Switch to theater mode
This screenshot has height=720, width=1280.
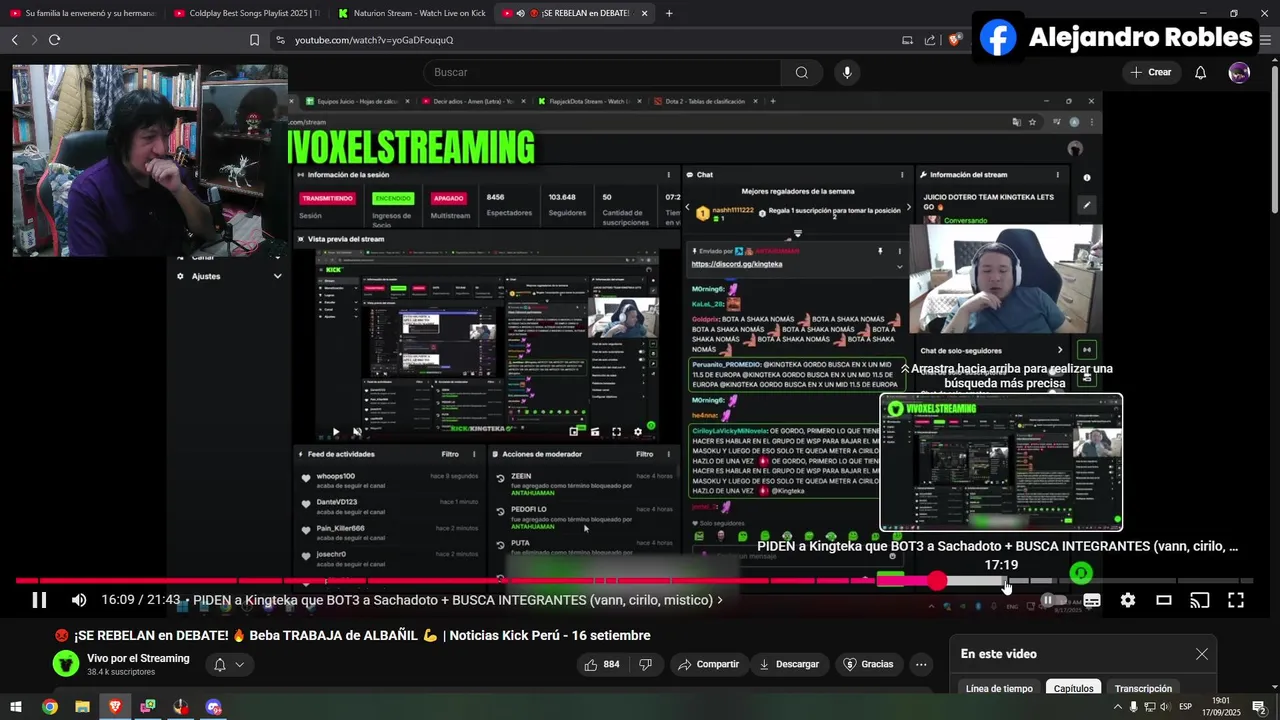(x=1164, y=600)
